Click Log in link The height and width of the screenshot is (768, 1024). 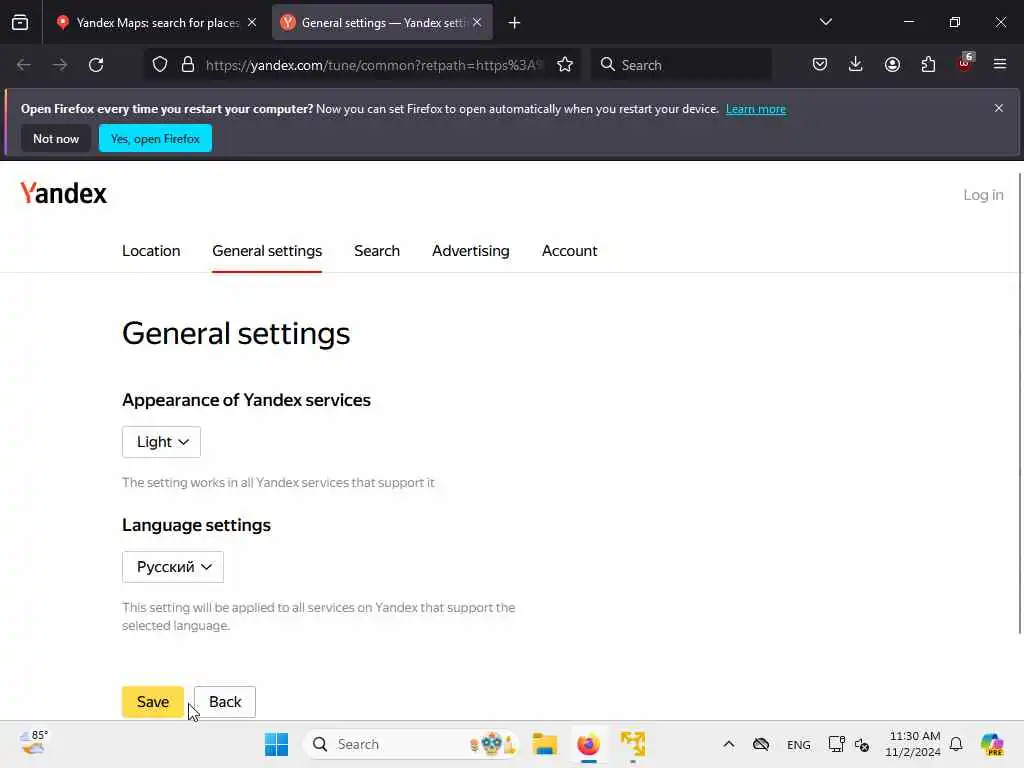983,195
